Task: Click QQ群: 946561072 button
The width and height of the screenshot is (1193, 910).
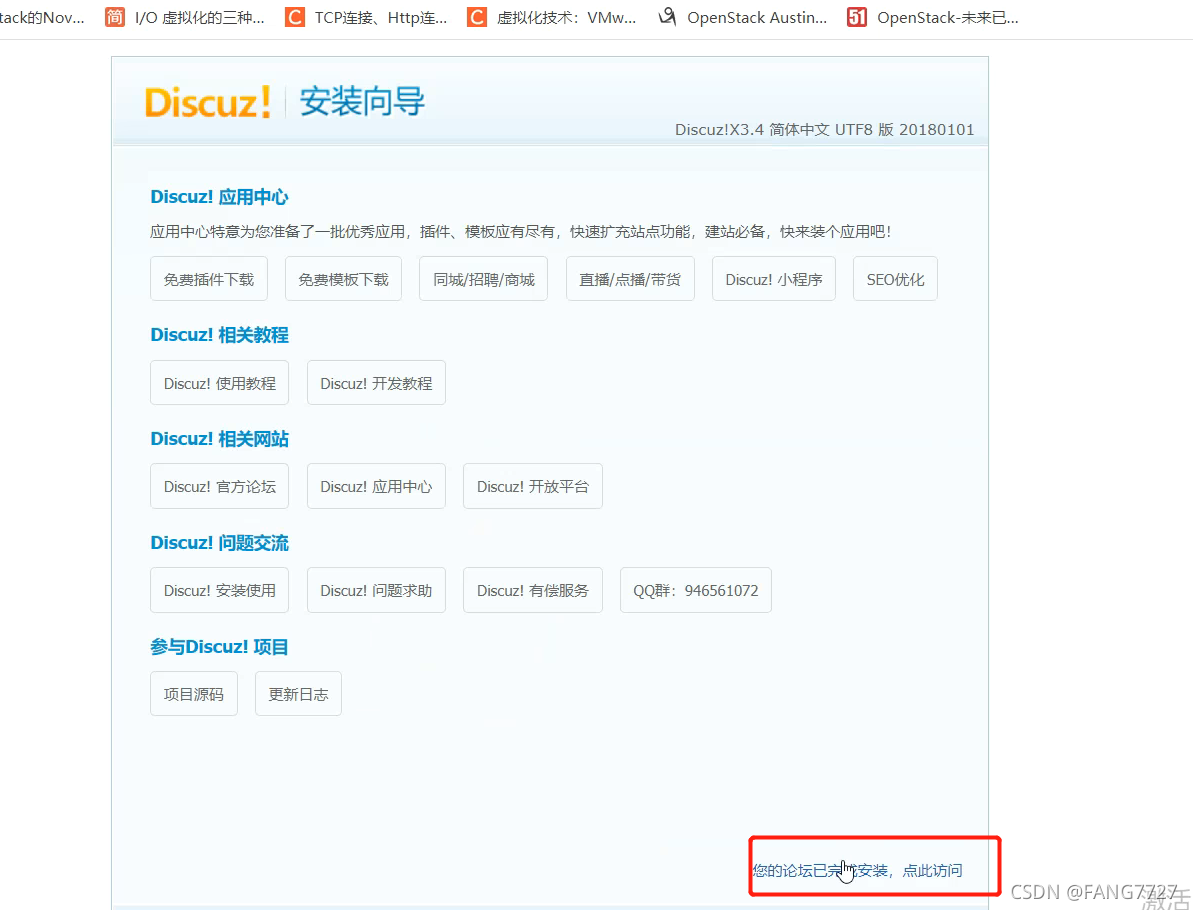Action: (x=695, y=590)
